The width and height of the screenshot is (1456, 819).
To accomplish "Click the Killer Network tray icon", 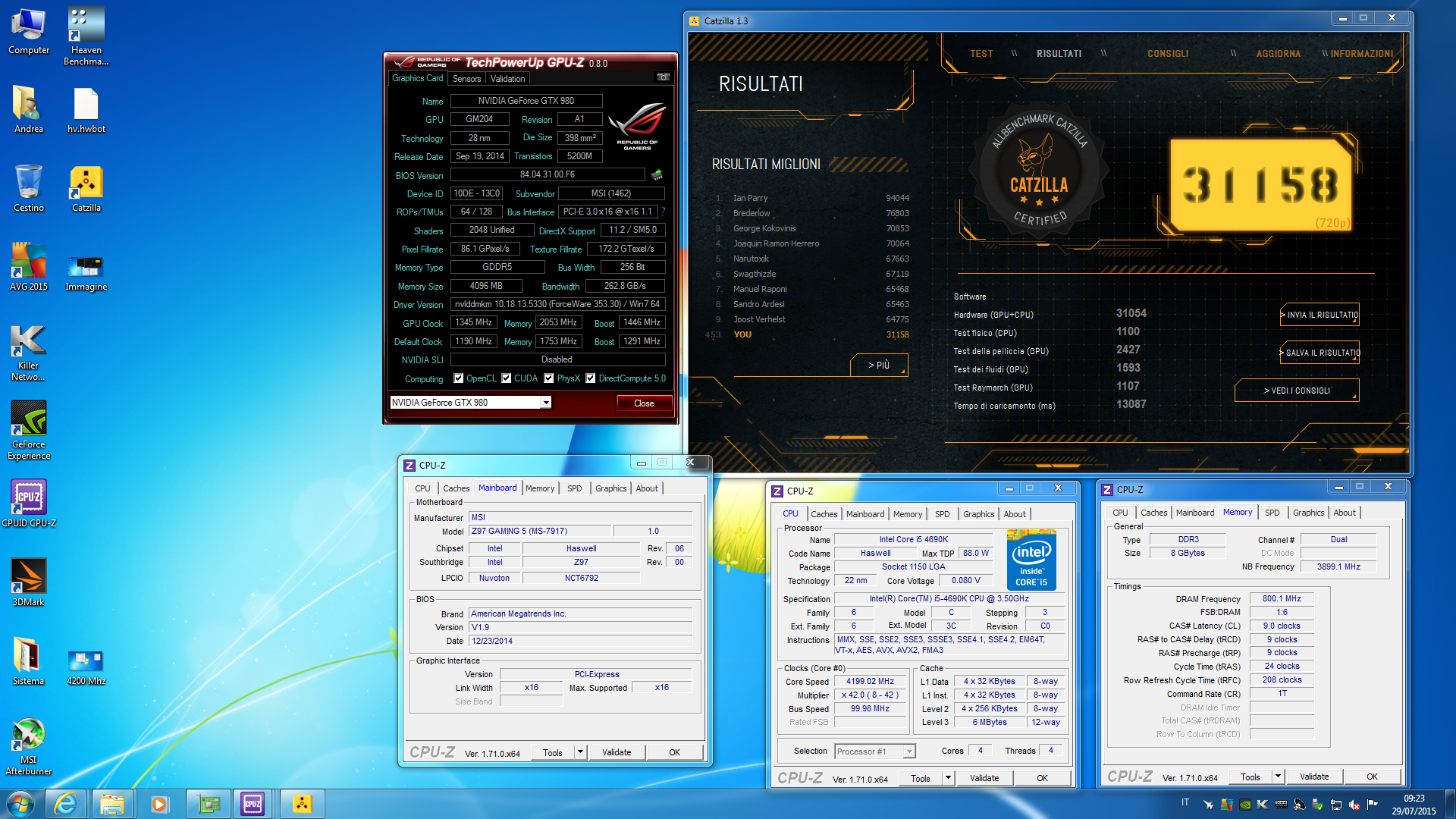I will [1263, 805].
